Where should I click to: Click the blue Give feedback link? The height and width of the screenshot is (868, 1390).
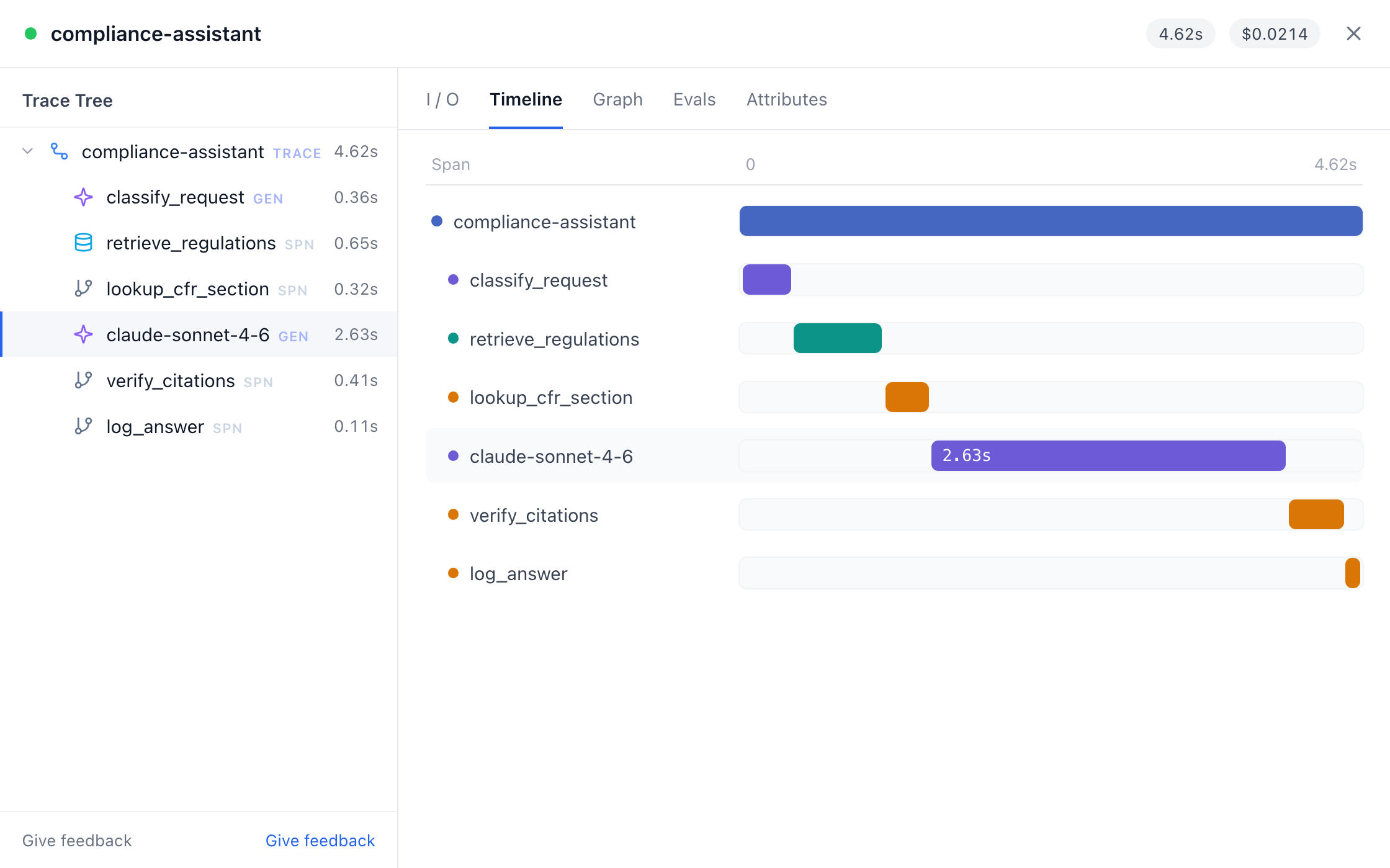(320, 841)
